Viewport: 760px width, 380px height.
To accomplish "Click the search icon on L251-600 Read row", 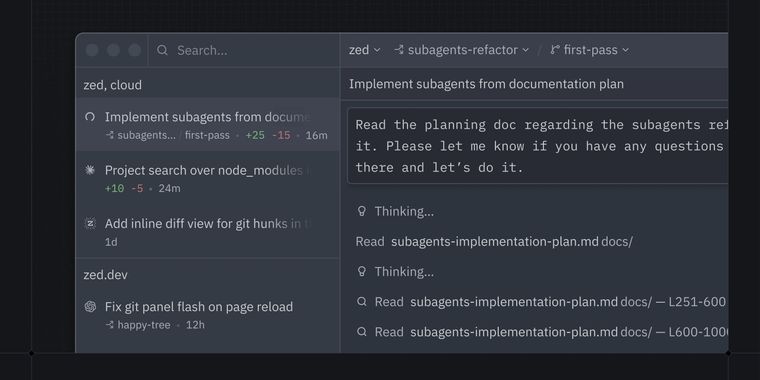I will coord(362,301).
